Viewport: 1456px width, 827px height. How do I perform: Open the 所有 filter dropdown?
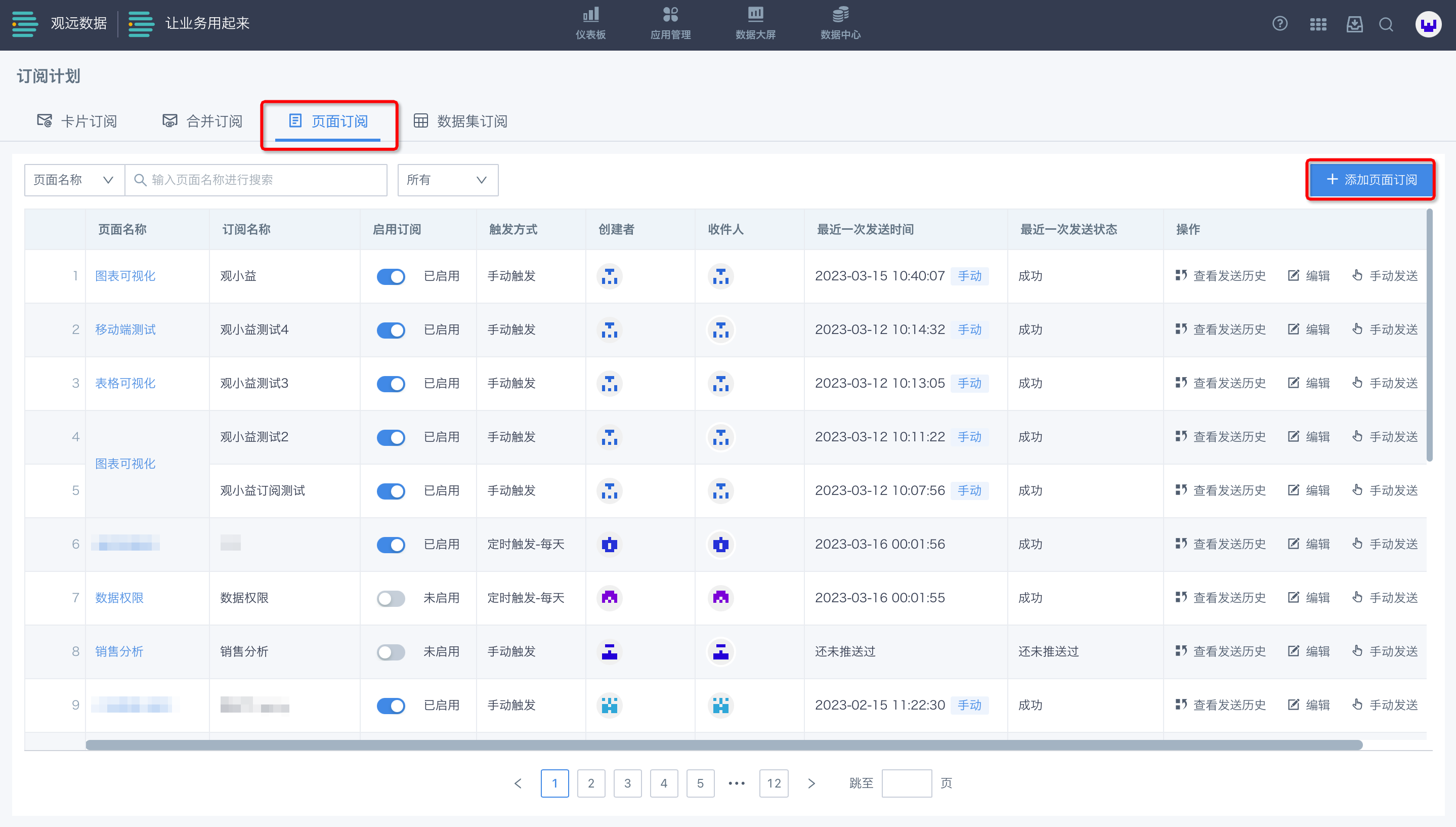[x=447, y=180]
